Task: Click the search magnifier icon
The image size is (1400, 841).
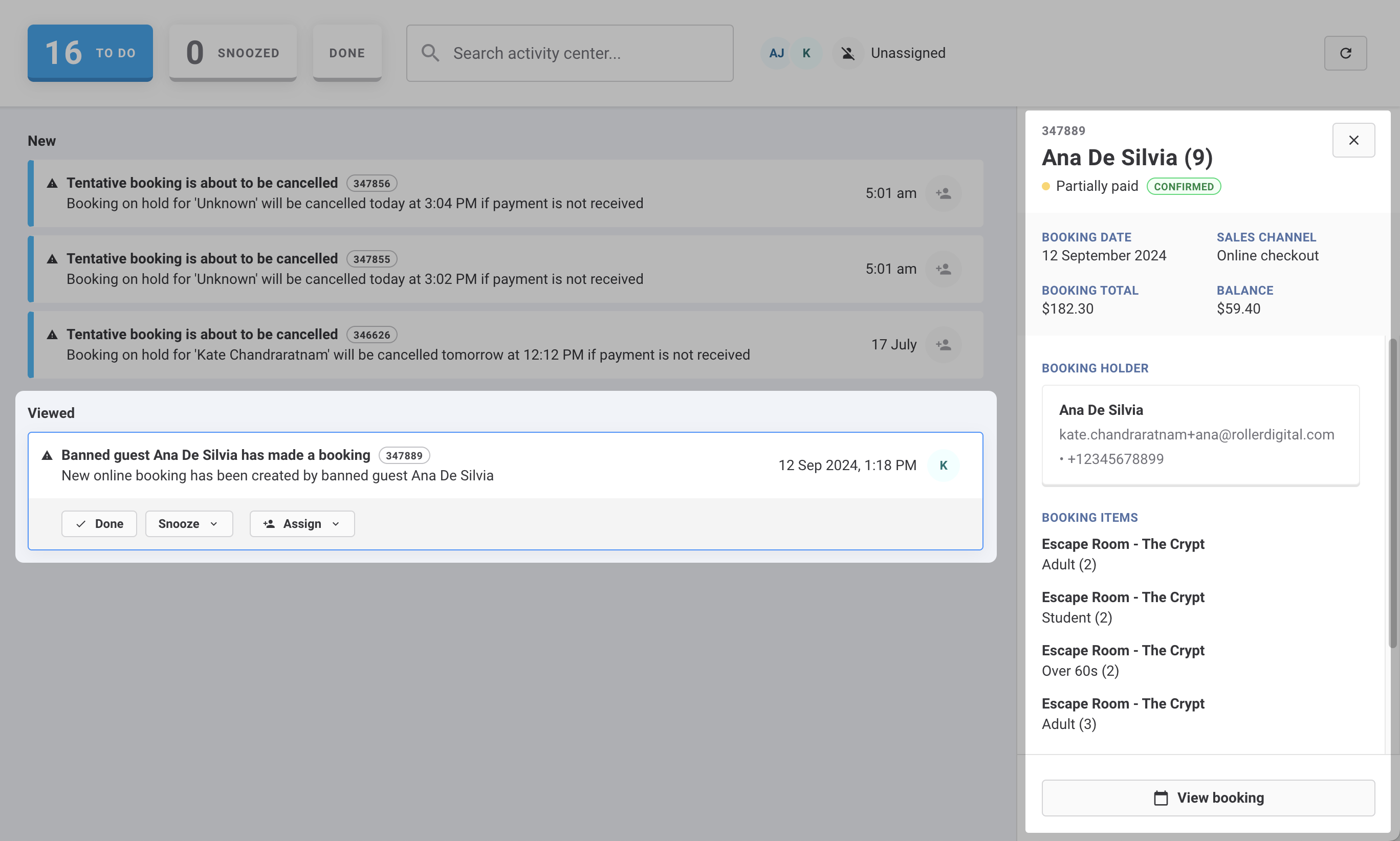Action: (430, 53)
